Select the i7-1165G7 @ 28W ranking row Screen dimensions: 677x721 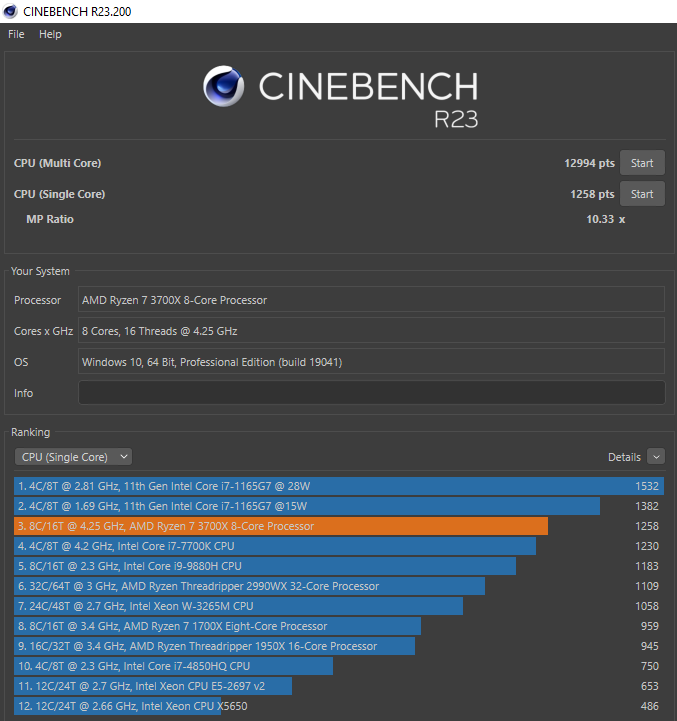tap(339, 486)
